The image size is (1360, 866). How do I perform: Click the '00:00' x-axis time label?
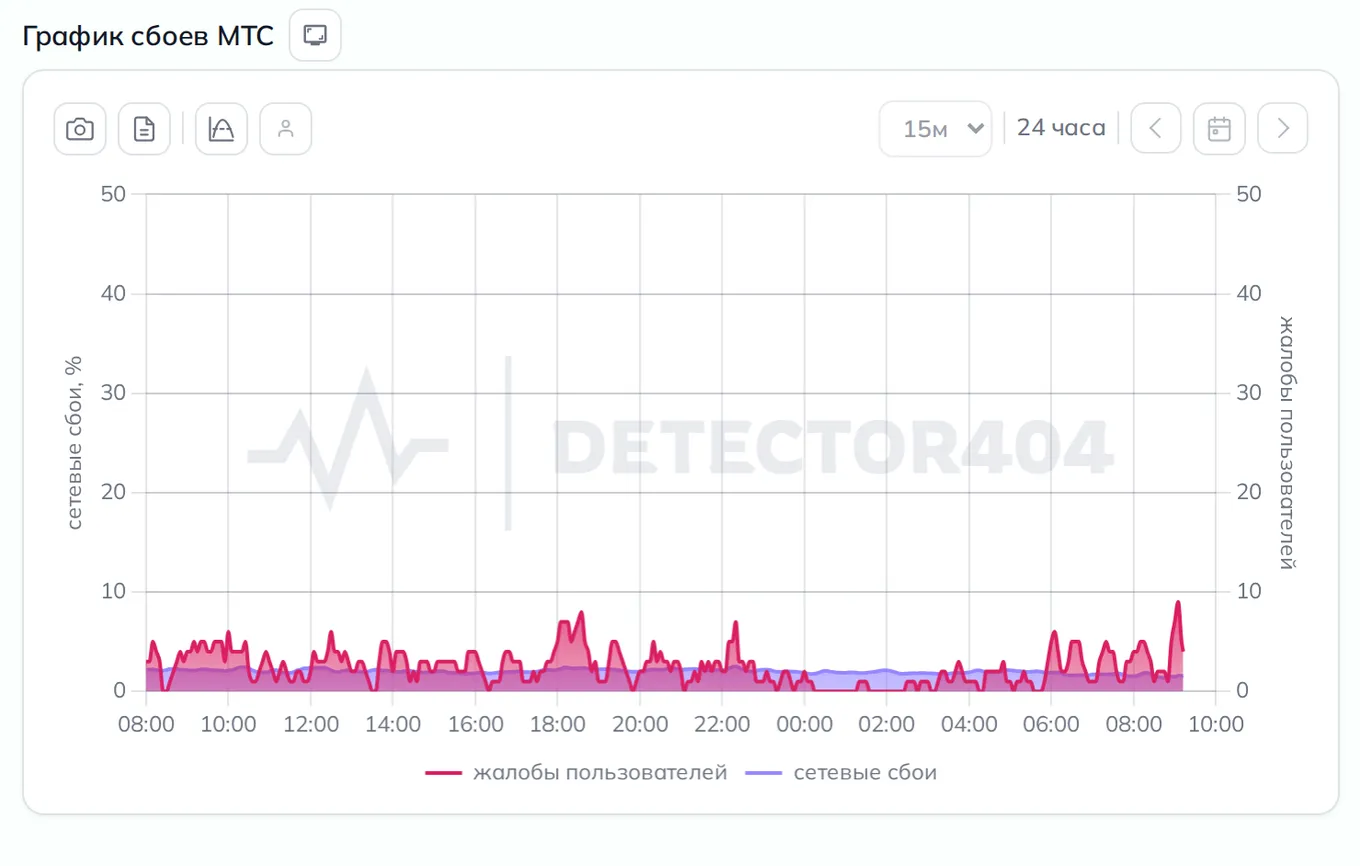[x=804, y=723]
